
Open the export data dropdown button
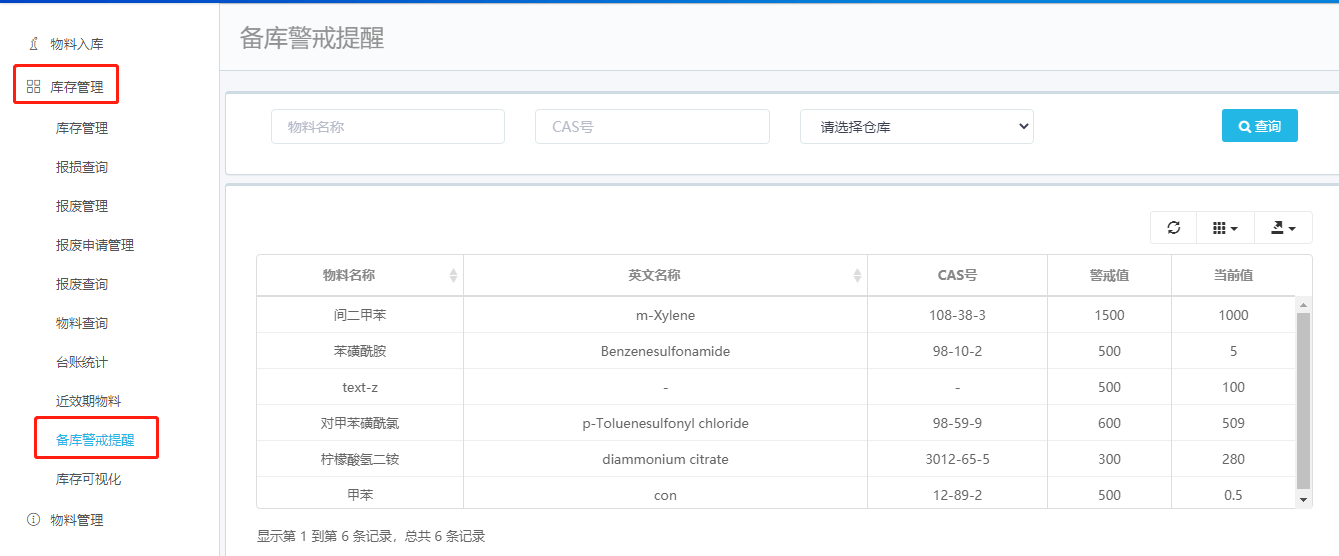[x=1283, y=228]
